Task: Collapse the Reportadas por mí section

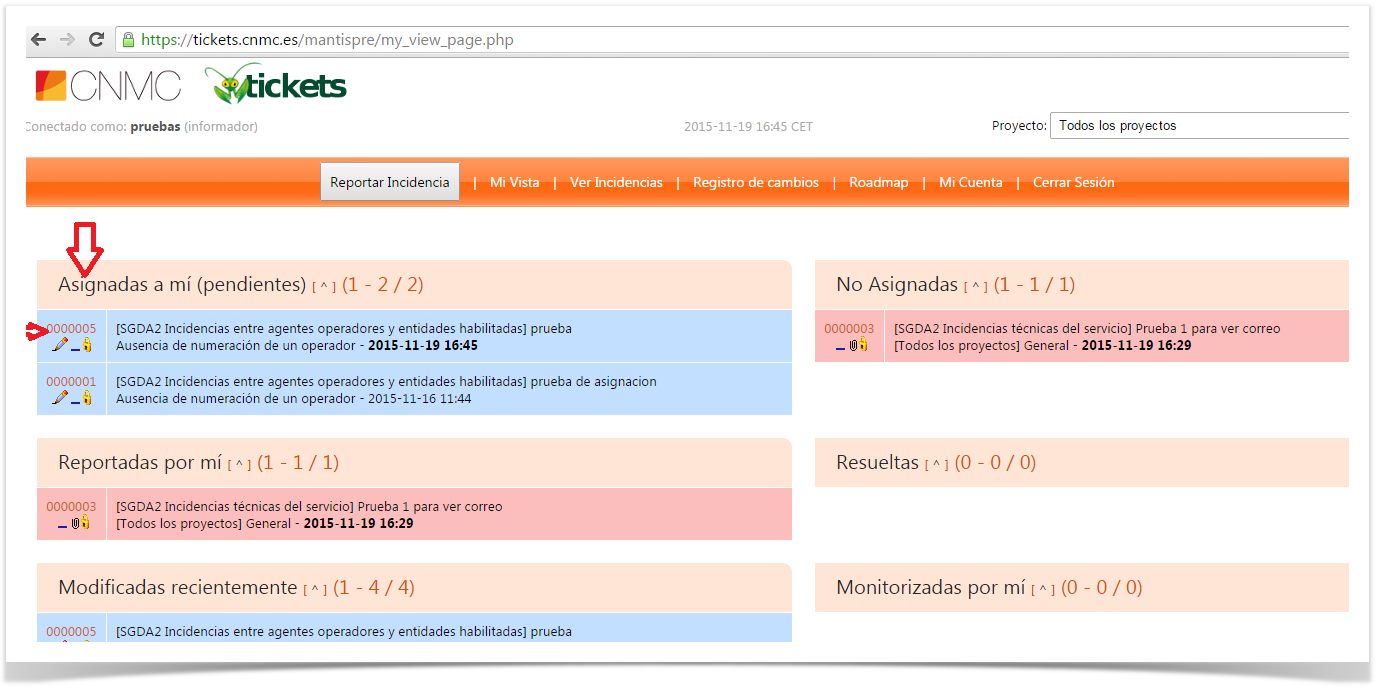Action: (x=239, y=465)
